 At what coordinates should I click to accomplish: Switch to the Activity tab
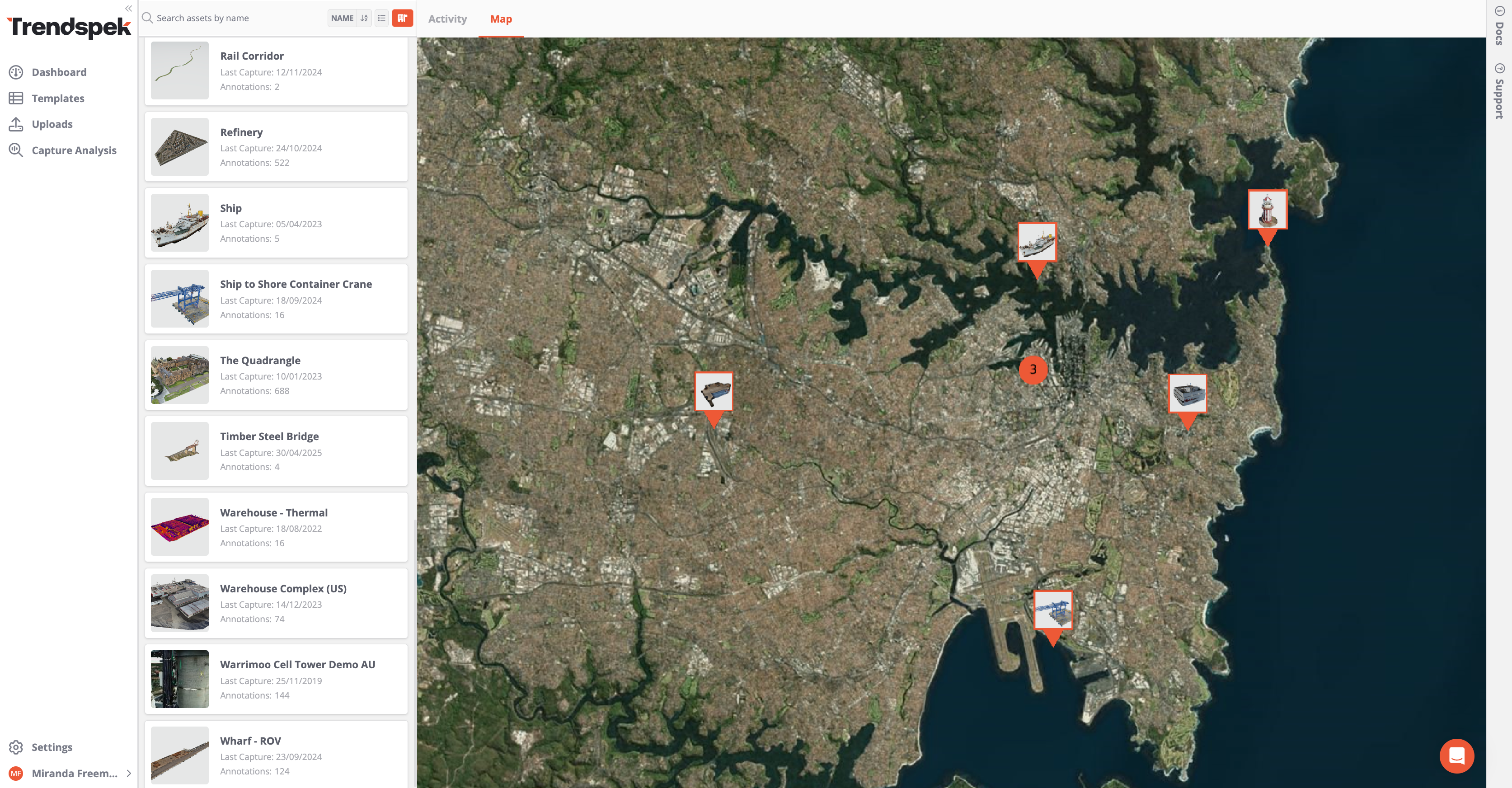point(447,19)
